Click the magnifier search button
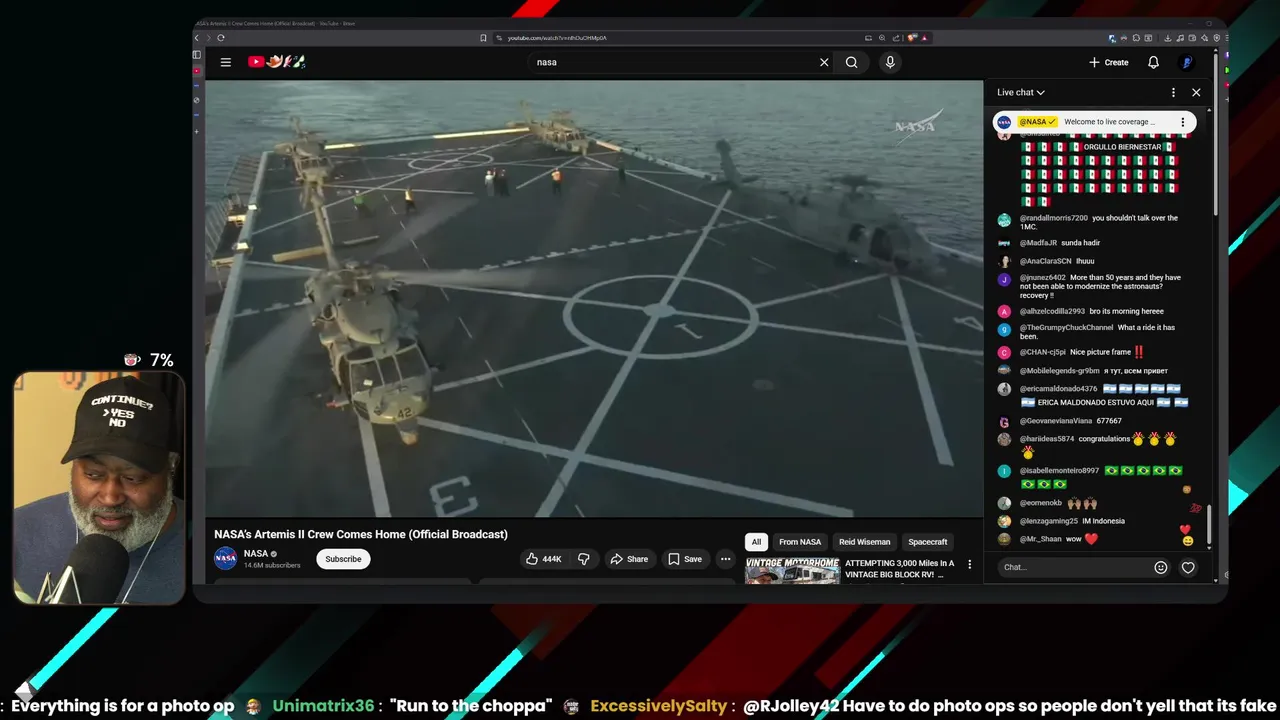This screenshot has width=1280, height=720. (x=852, y=62)
